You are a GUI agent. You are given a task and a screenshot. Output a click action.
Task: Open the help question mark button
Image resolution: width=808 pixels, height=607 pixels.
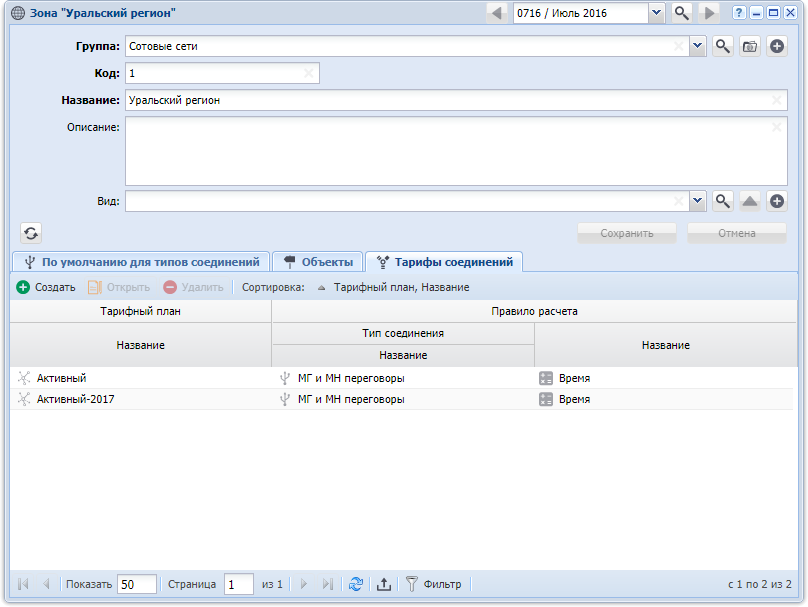739,13
